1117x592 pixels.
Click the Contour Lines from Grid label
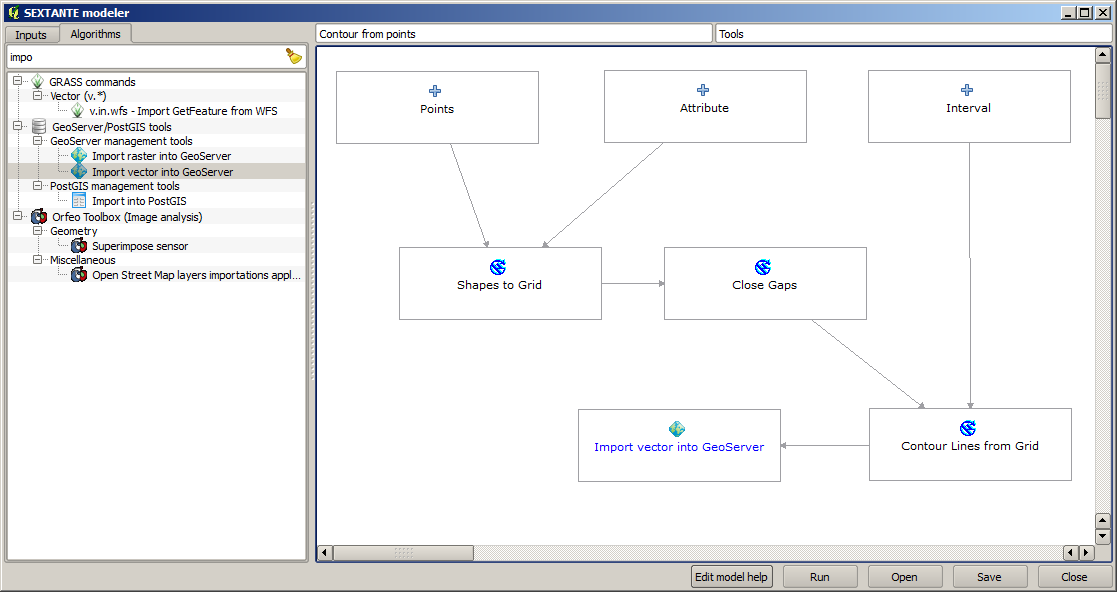970,446
